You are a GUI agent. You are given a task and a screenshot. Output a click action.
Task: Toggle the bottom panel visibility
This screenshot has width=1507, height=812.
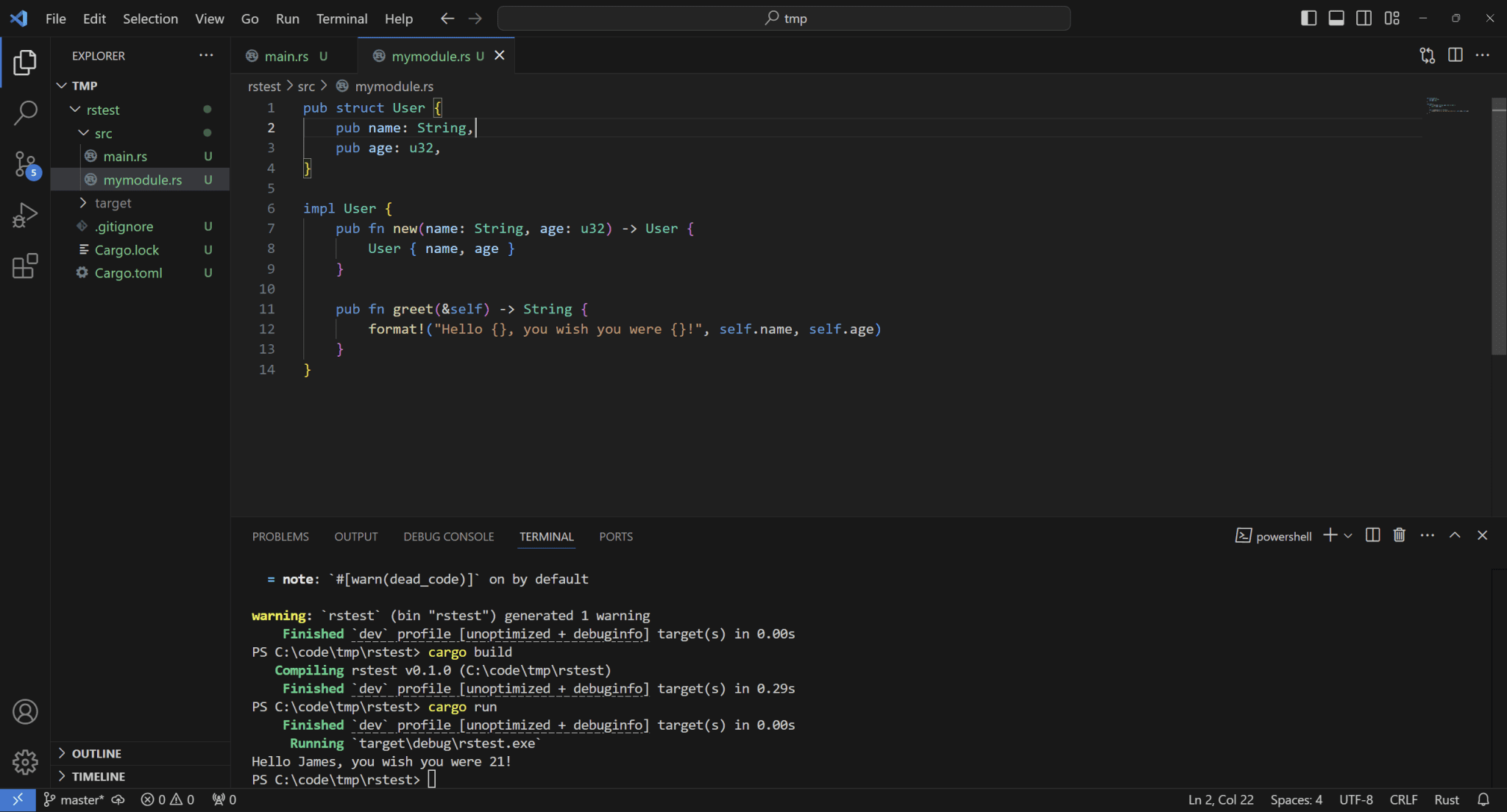1336,17
